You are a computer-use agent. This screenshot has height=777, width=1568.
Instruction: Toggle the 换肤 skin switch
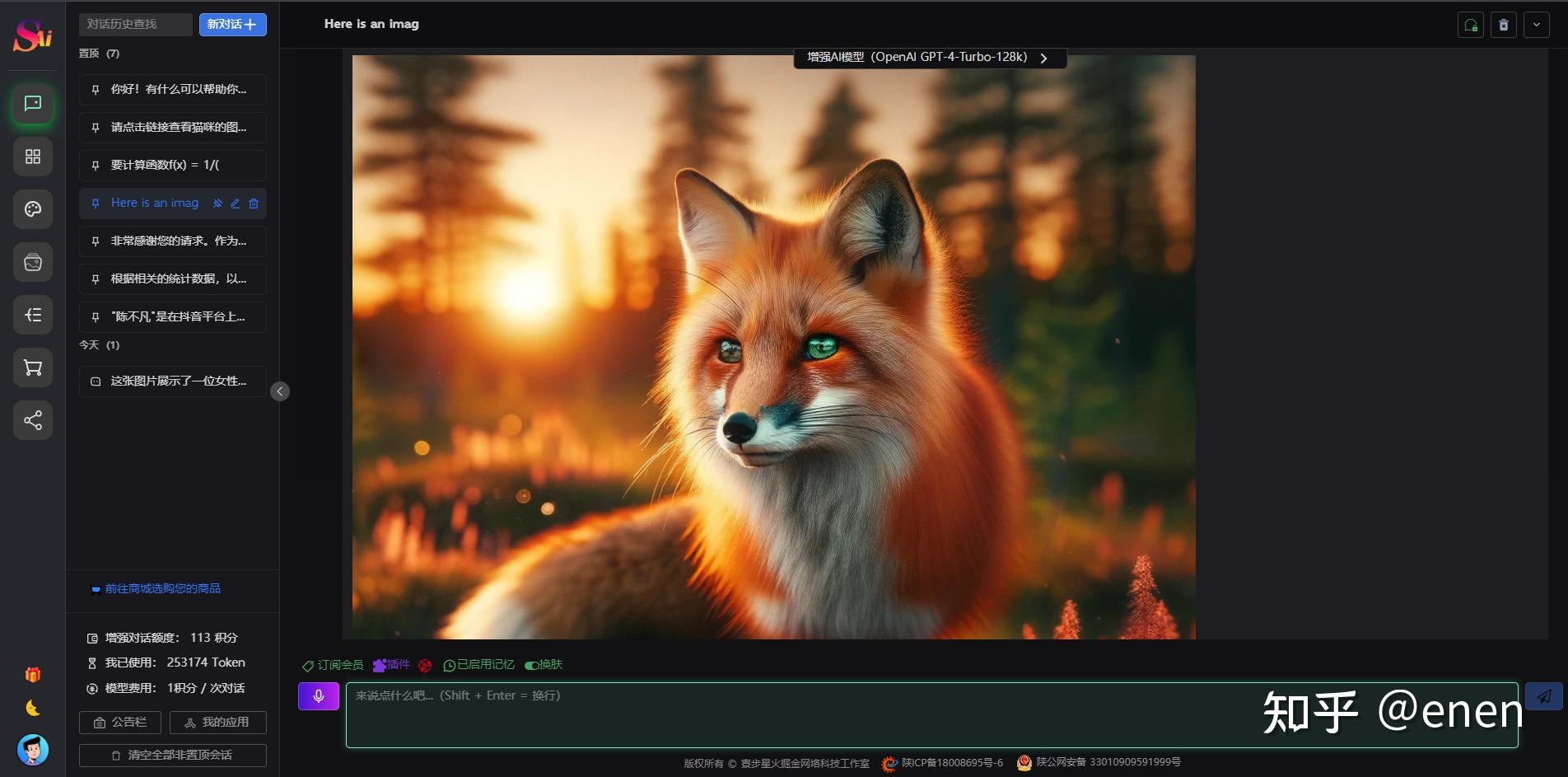(543, 665)
